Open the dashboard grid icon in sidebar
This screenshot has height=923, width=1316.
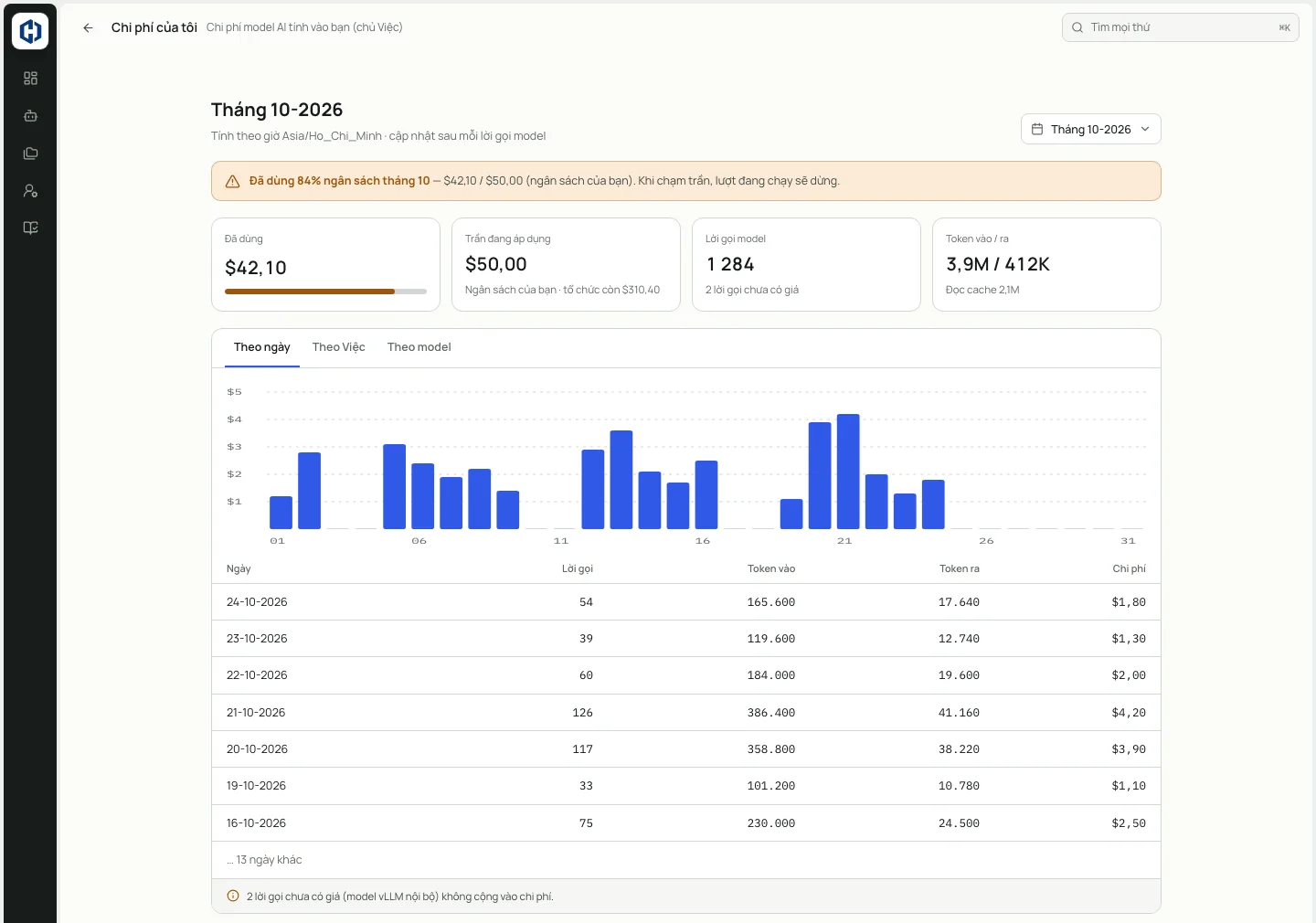point(30,79)
